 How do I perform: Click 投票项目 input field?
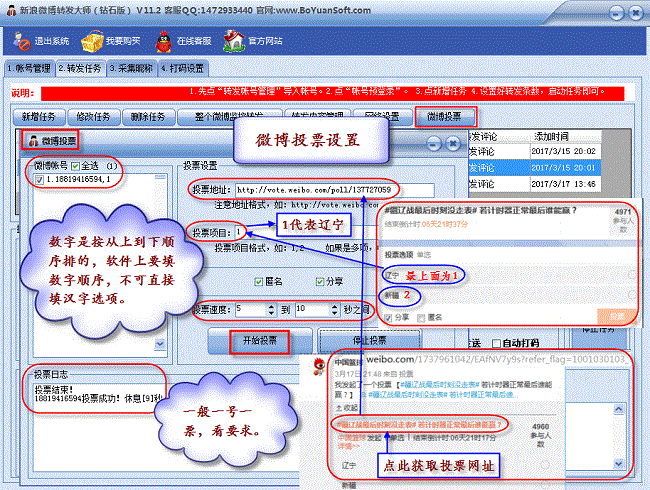coord(240,232)
